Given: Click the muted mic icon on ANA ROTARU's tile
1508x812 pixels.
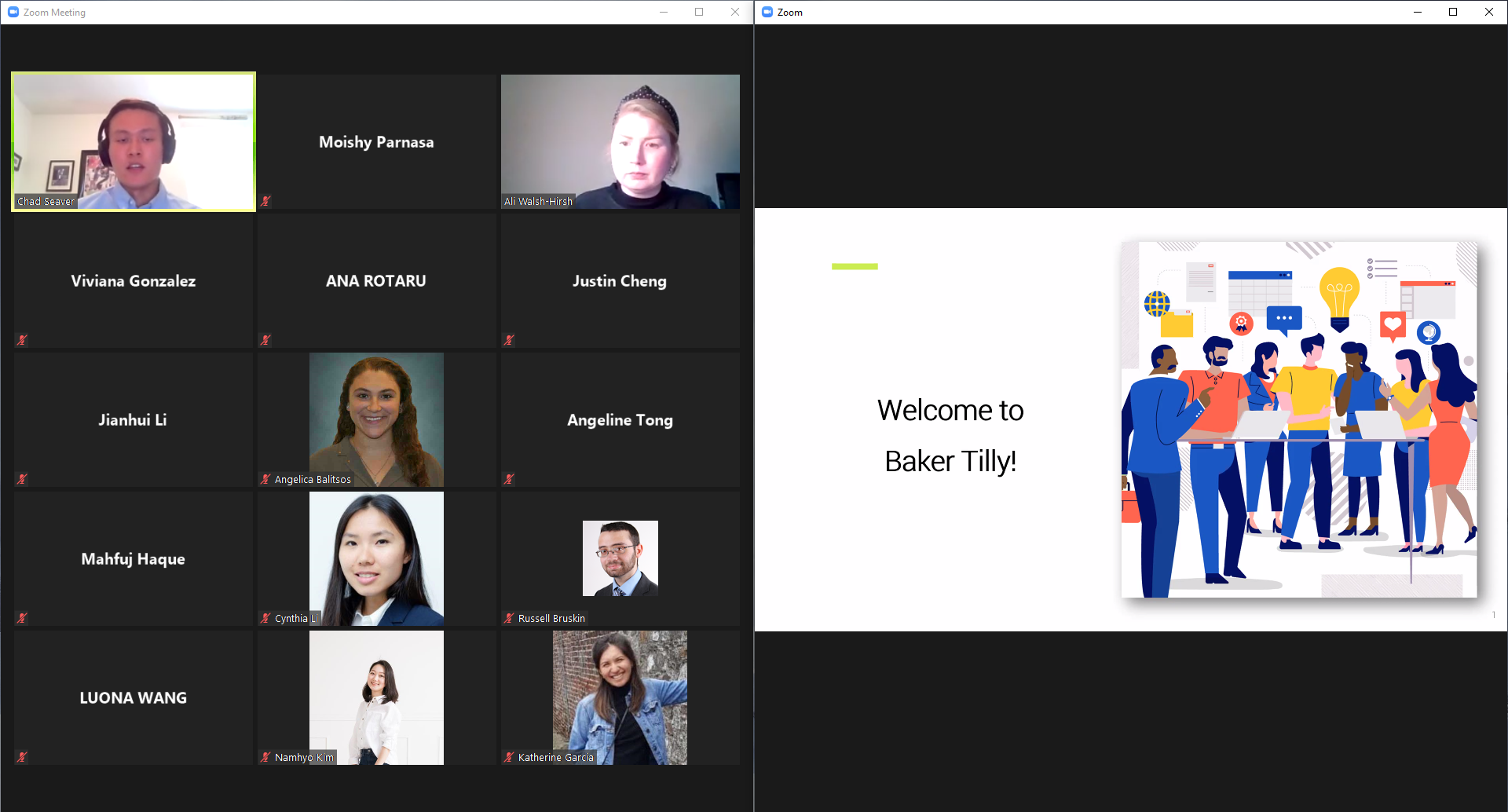Looking at the screenshot, I should point(265,340).
